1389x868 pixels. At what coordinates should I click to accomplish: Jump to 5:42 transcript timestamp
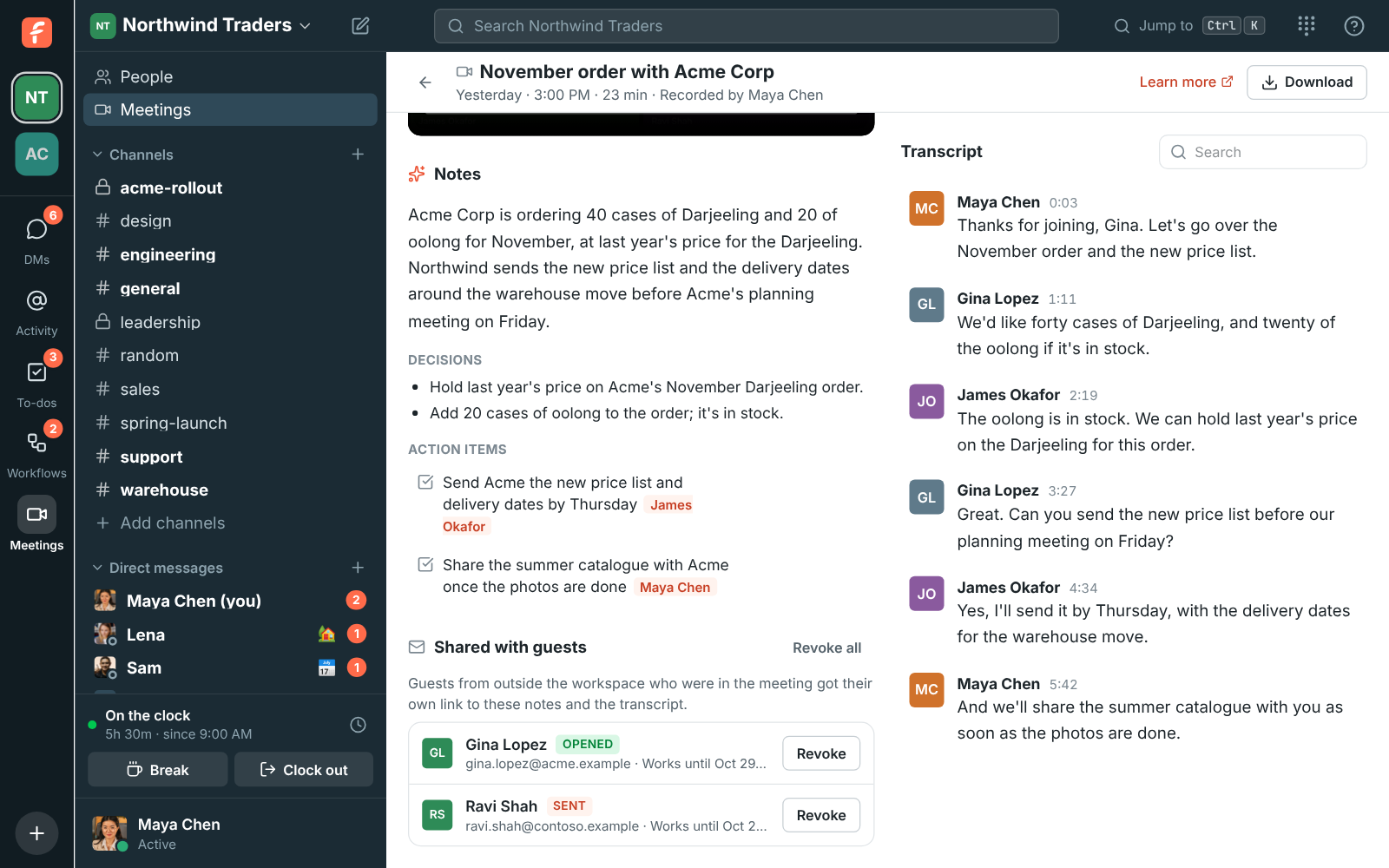(x=1063, y=685)
